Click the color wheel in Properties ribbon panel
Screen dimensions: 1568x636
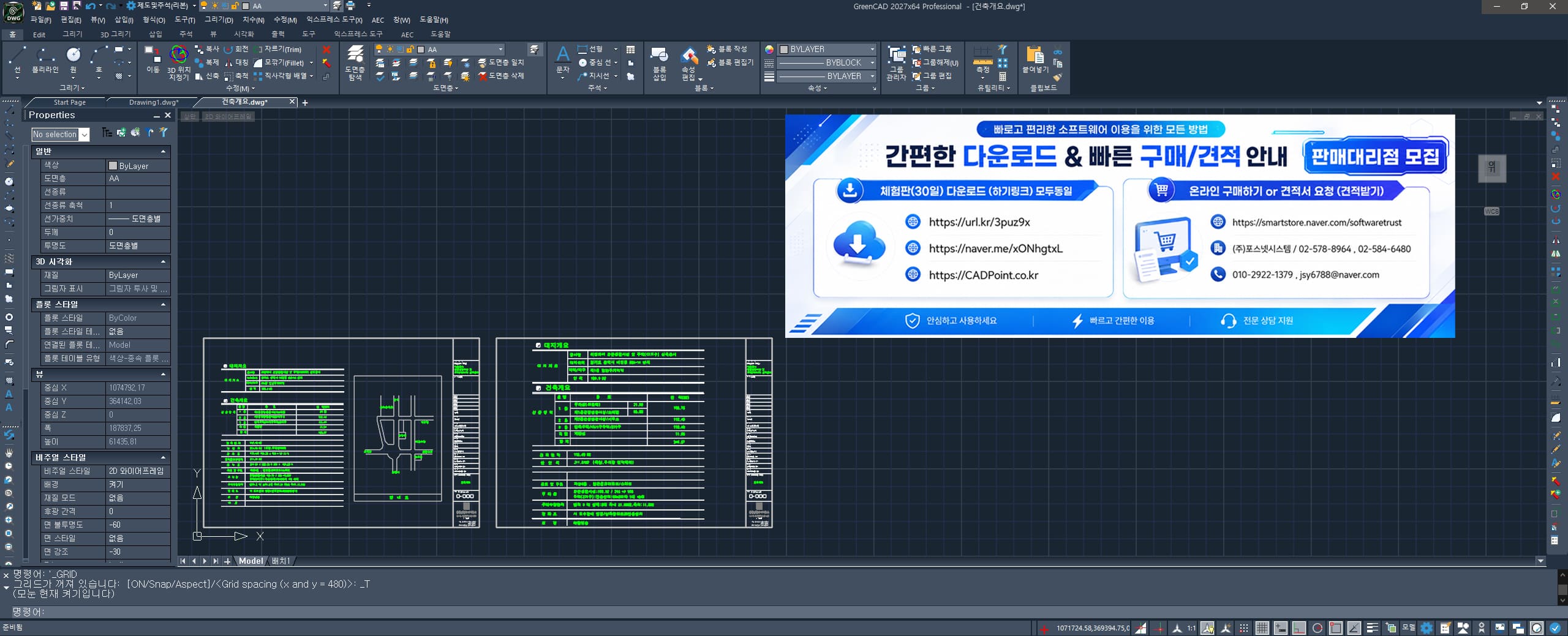coord(769,49)
